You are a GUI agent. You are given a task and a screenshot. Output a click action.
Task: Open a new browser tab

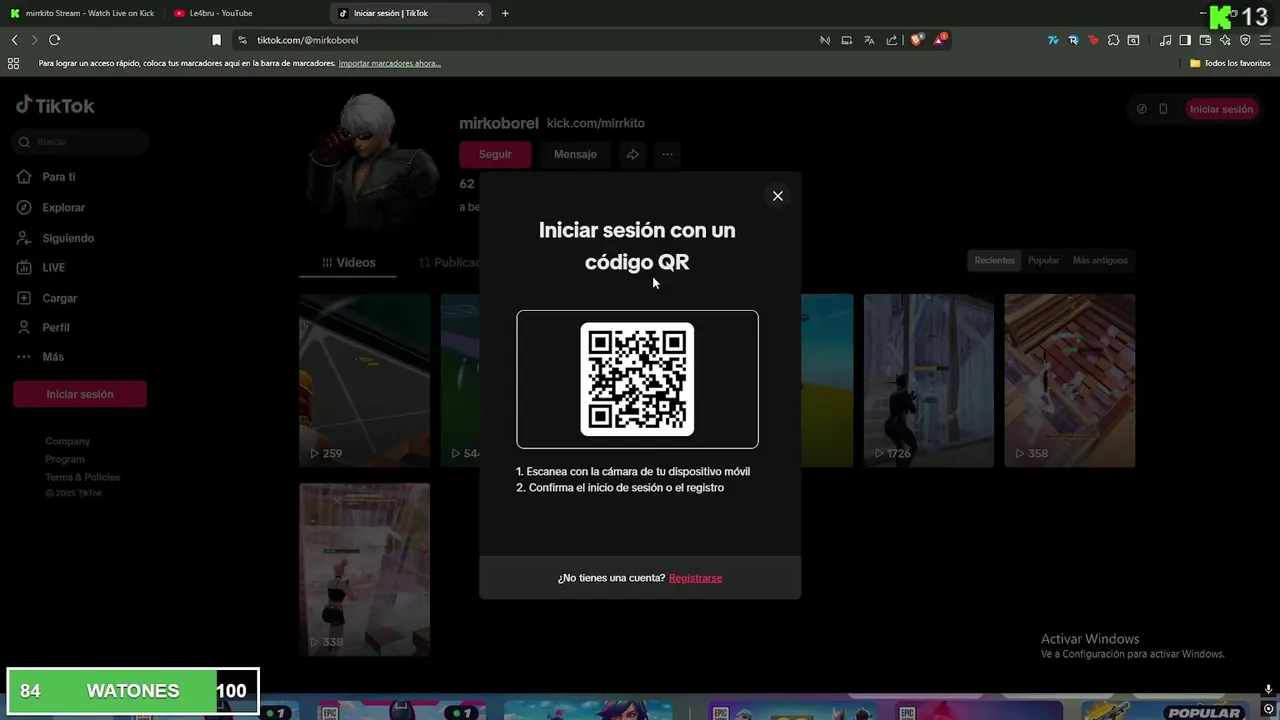coord(505,13)
